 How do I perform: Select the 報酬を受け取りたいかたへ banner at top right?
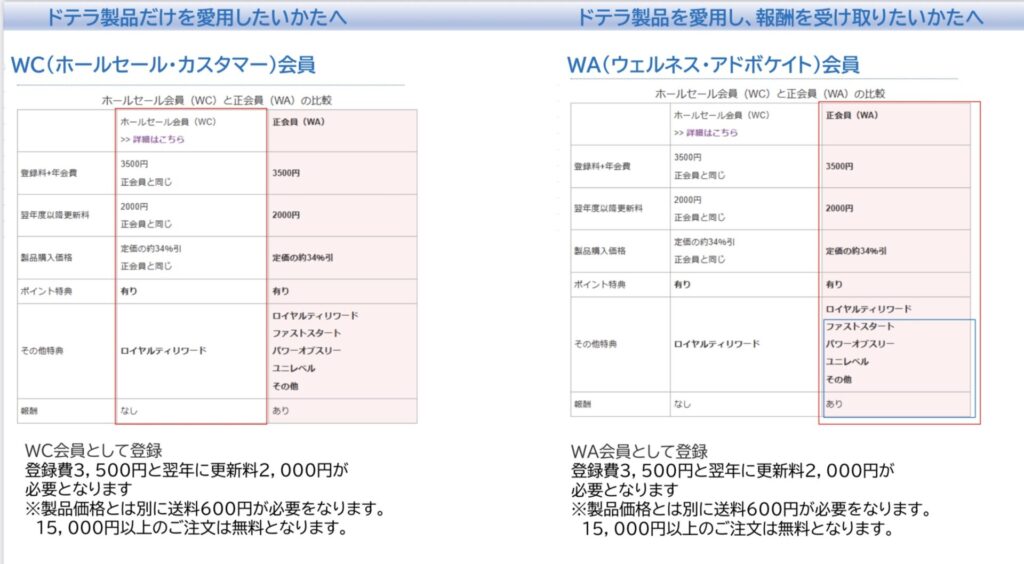click(x=778, y=18)
